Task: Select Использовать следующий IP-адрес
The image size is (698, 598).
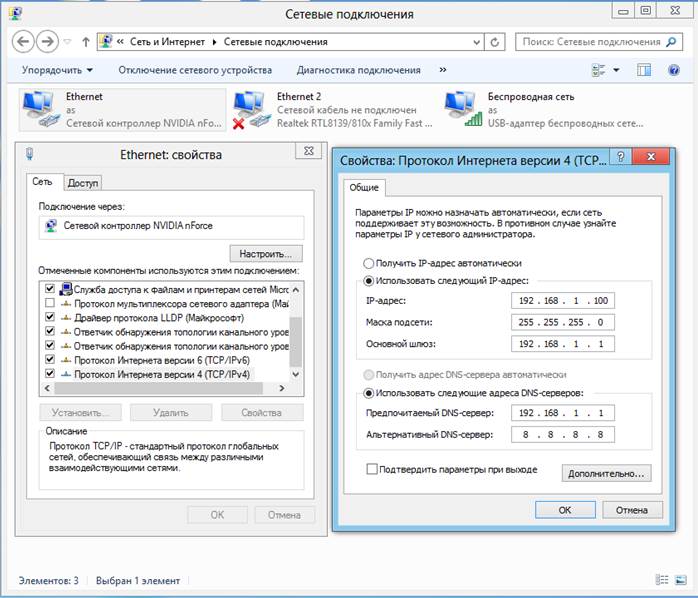Action: tap(368, 281)
